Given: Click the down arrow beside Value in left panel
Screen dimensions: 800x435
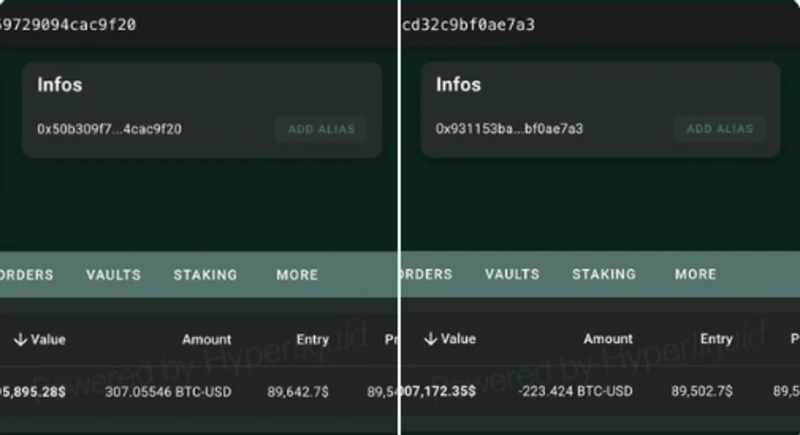Looking at the screenshot, I should coord(19,339).
